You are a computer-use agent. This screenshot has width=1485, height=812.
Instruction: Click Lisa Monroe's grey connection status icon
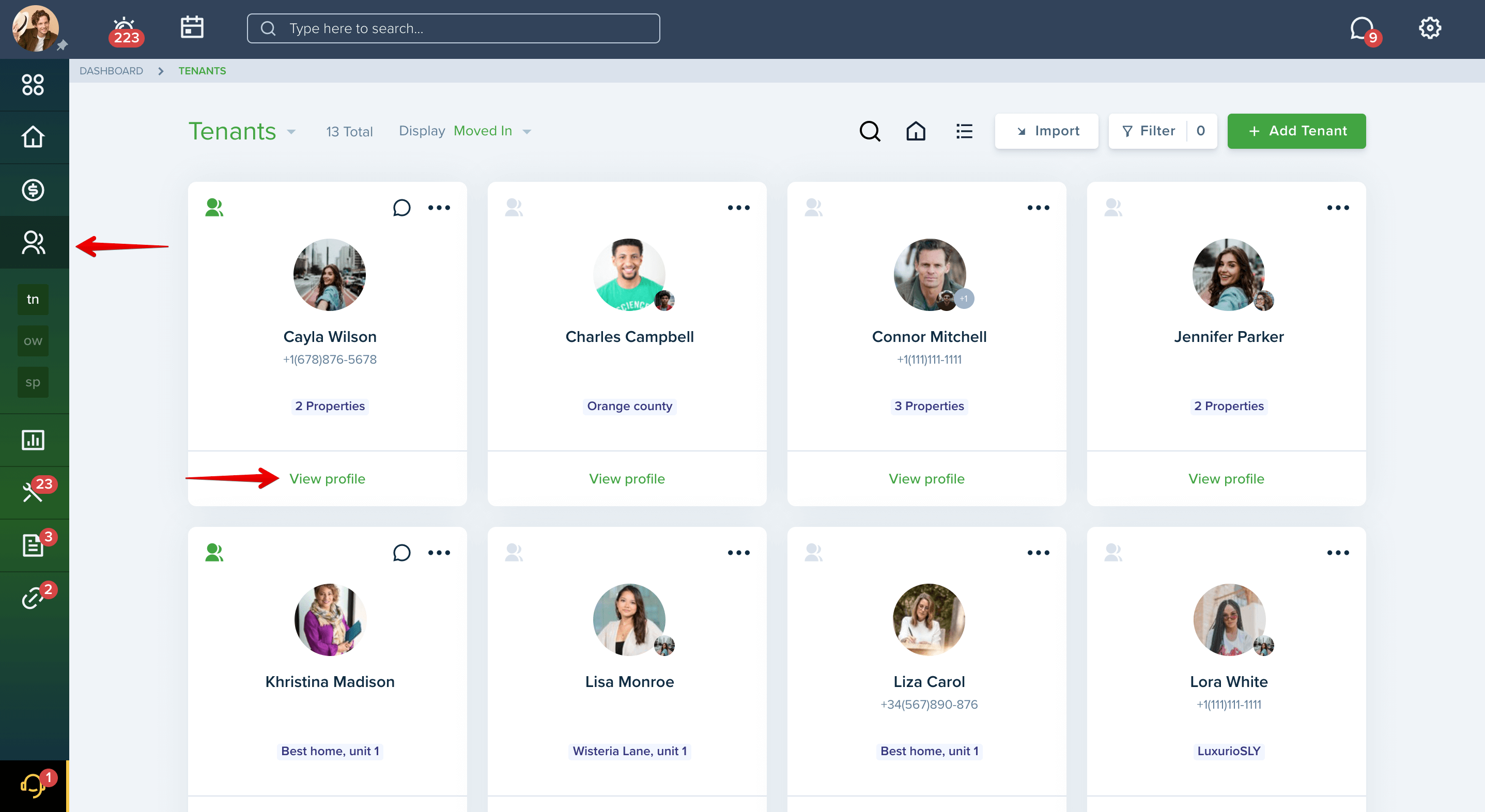click(x=514, y=552)
